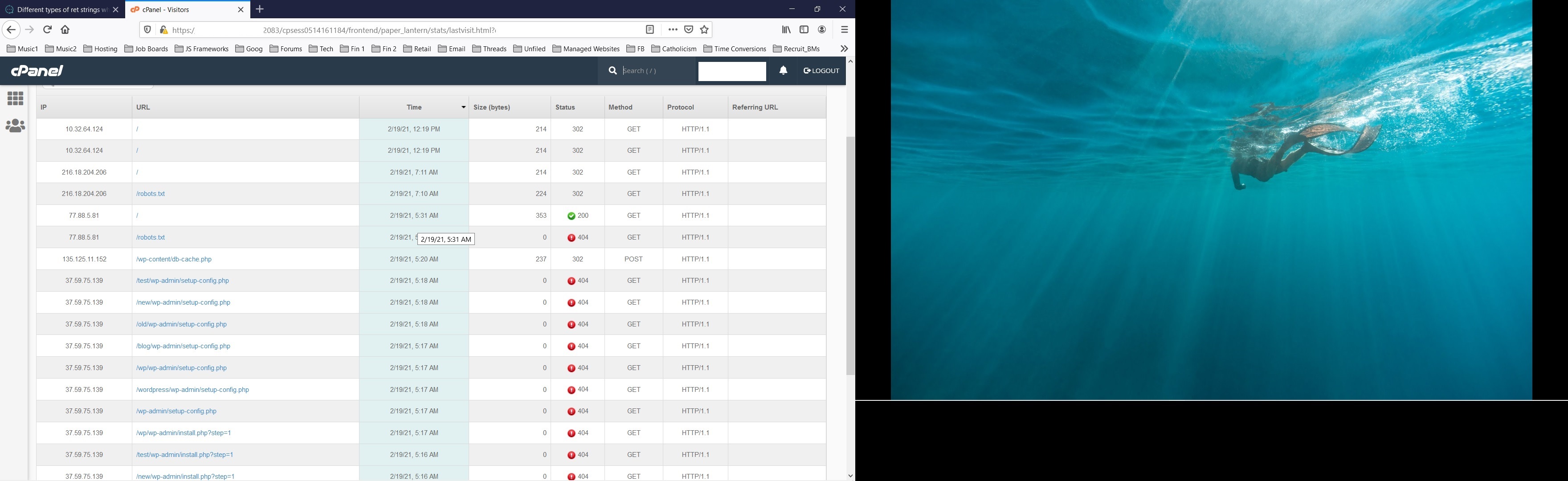Sort table by IP column header

point(84,107)
